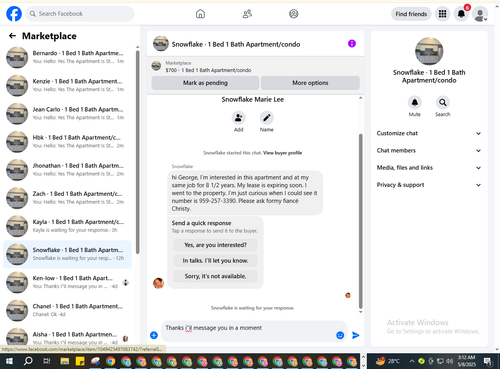Click the purple conversation info icon
500x369 pixels.
coord(352,44)
